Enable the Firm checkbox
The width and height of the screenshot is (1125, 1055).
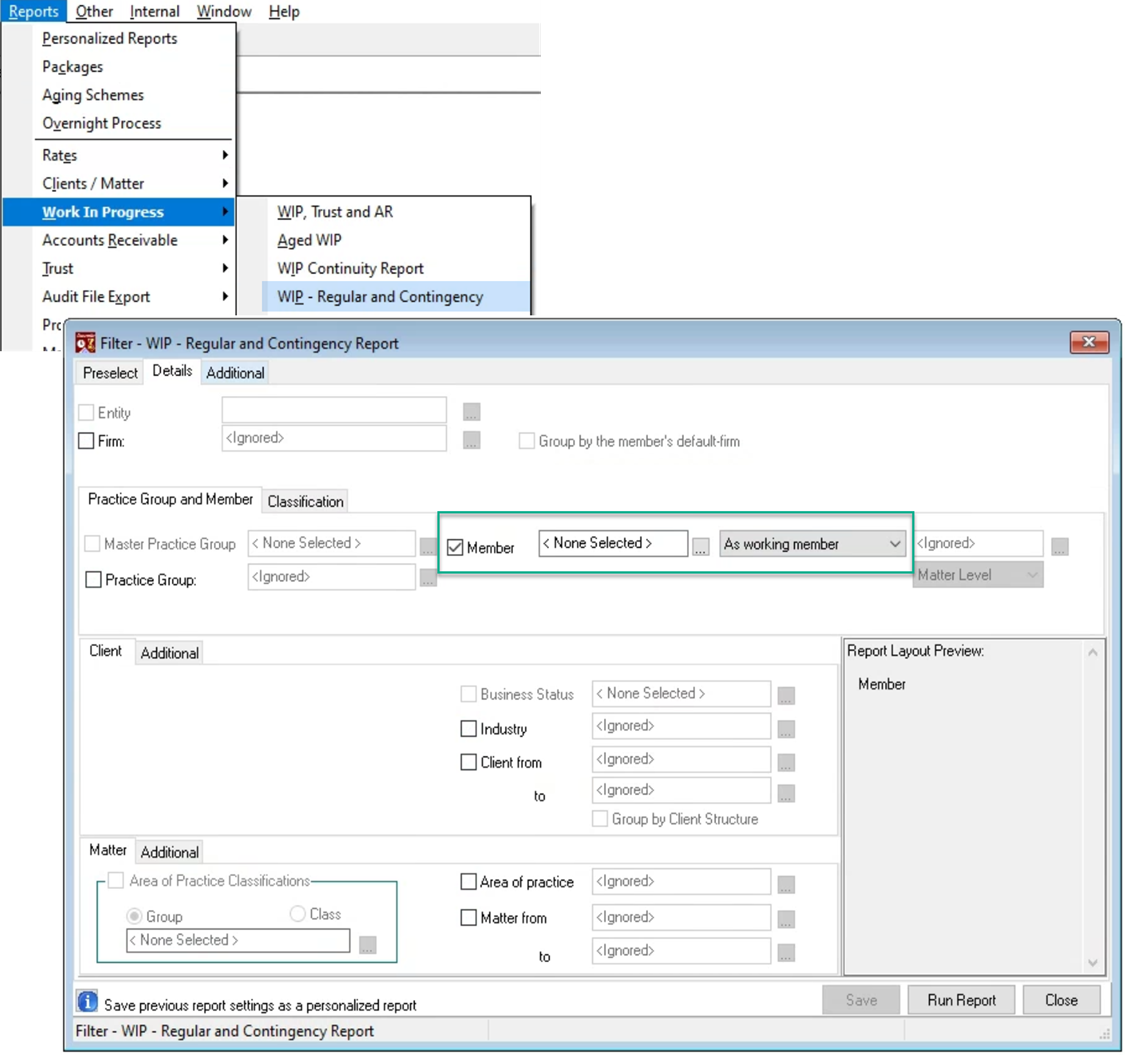86,441
